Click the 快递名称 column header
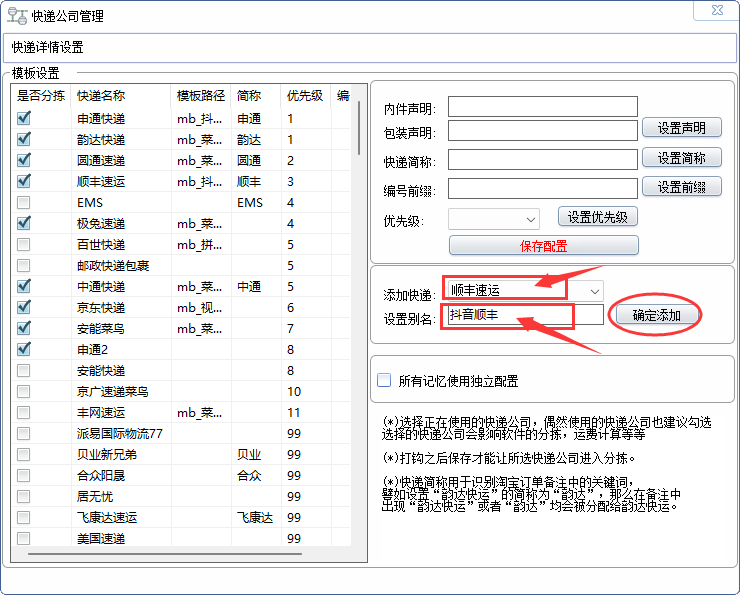 (101, 96)
